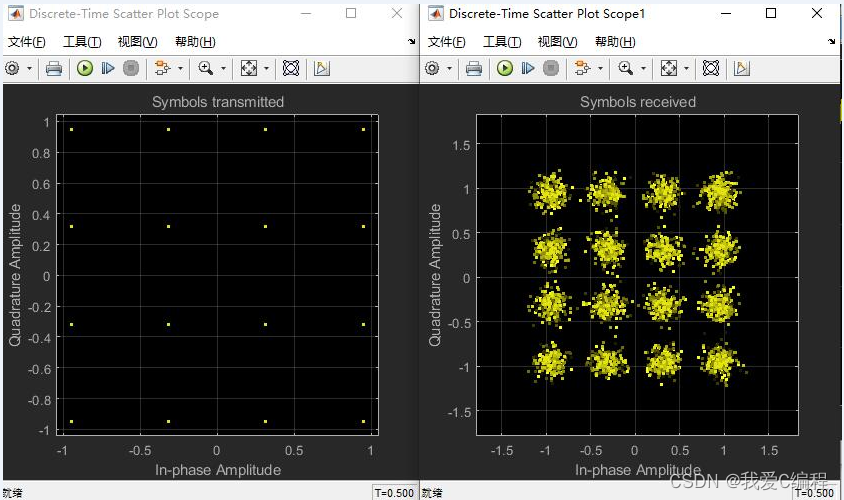Toggle reference constellation in Scatter Plot Scope window
This screenshot has width=844, height=500.
(x=291, y=68)
